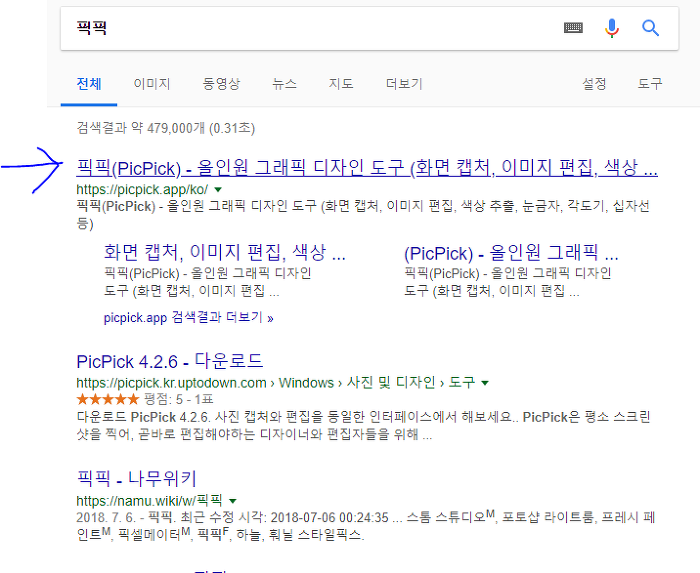Image resolution: width=700 pixels, height=573 pixels.
Task: Click result count 검색결과 약 479,000개
Action: [166, 129]
